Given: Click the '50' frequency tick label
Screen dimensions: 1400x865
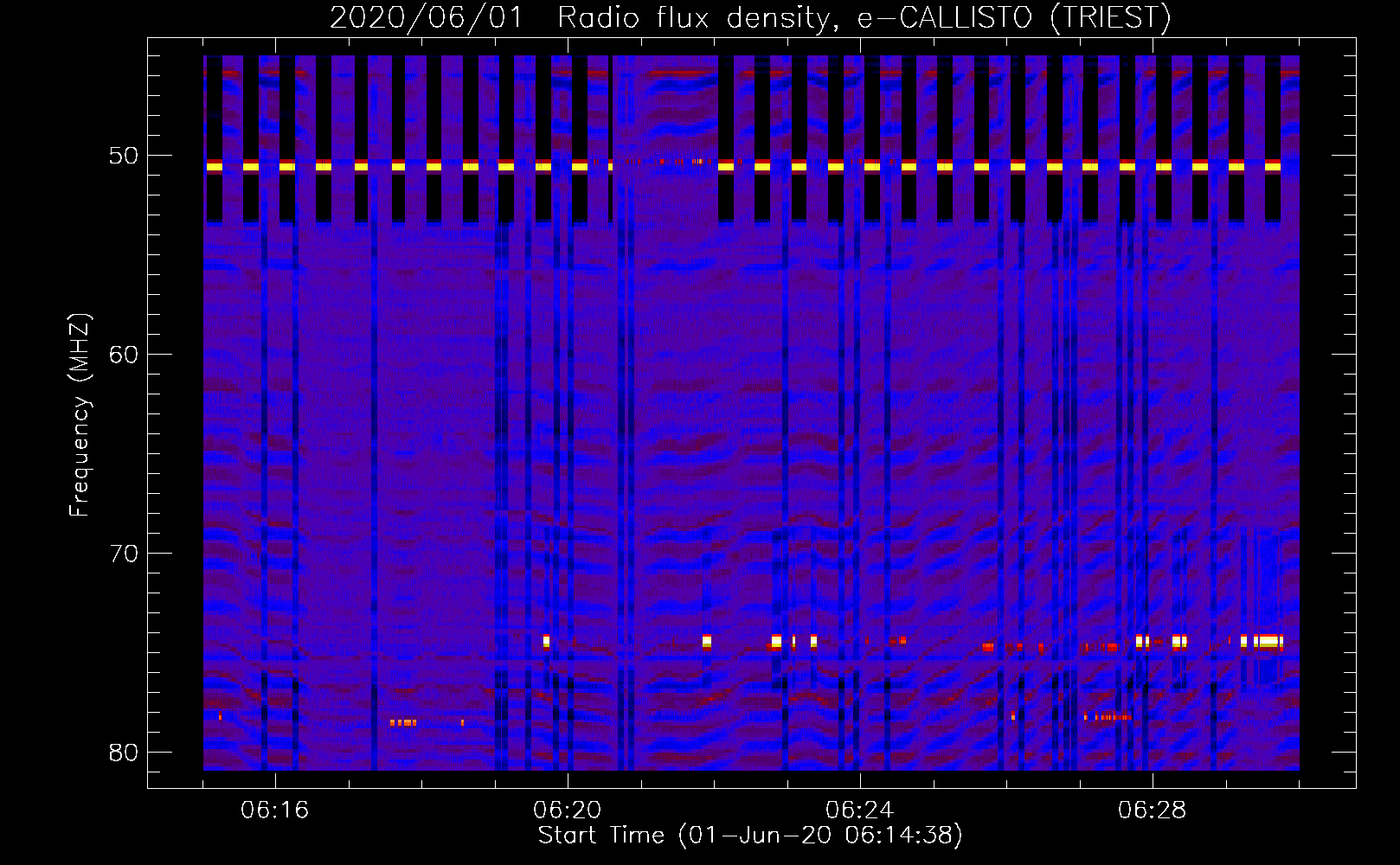Looking at the screenshot, I should tap(125, 157).
